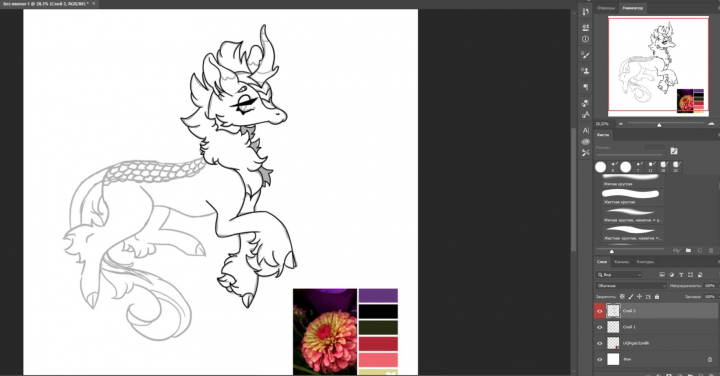Screen dimensions: 720x376
Task: Open the blend mode dropdown
Action: click(x=631, y=286)
